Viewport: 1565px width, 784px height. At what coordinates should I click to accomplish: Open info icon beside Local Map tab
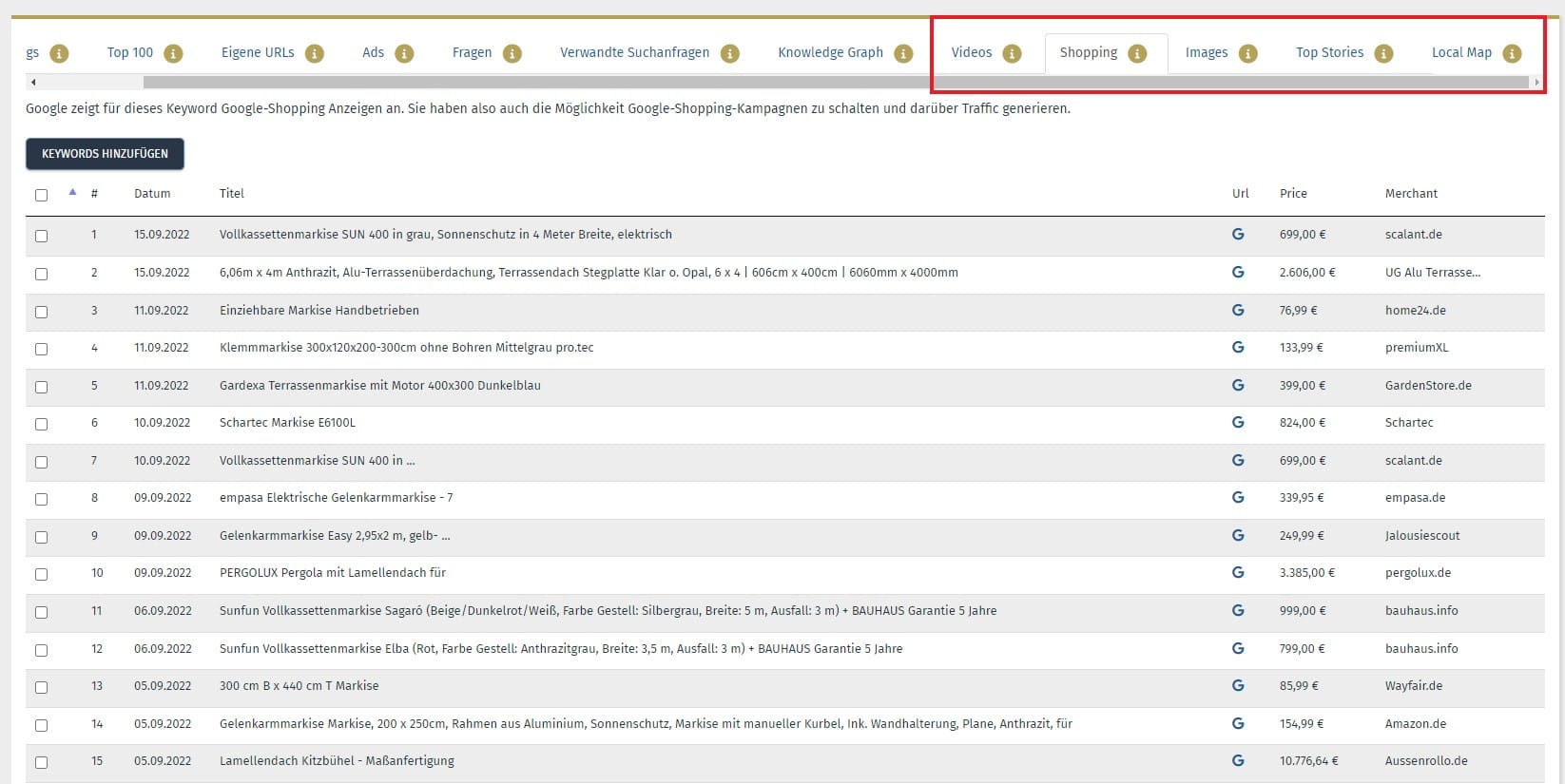click(x=1512, y=53)
